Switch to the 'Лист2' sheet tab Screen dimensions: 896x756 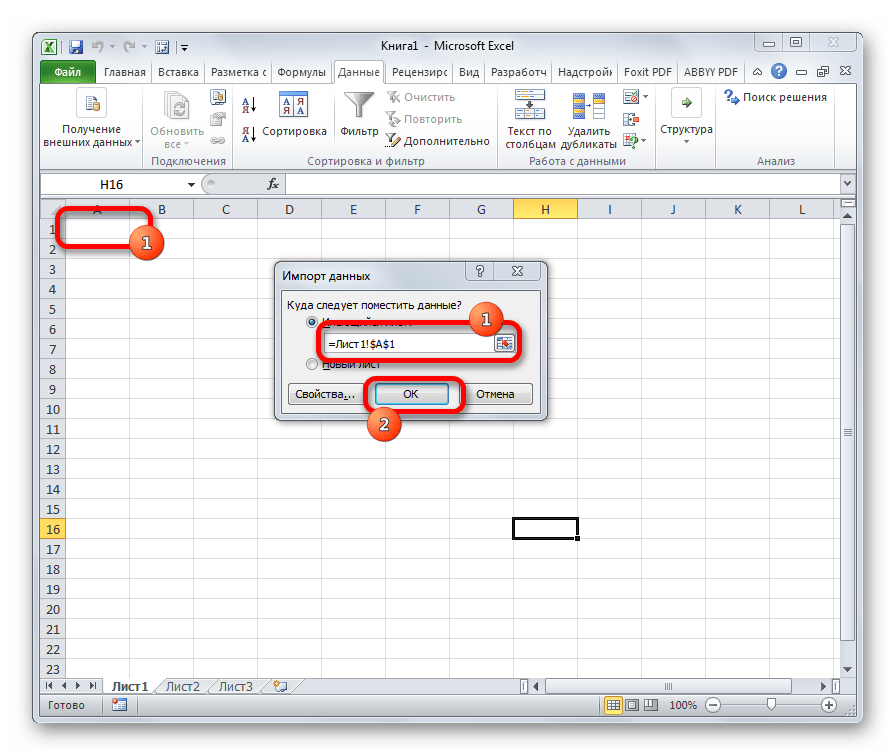pos(183,686)
